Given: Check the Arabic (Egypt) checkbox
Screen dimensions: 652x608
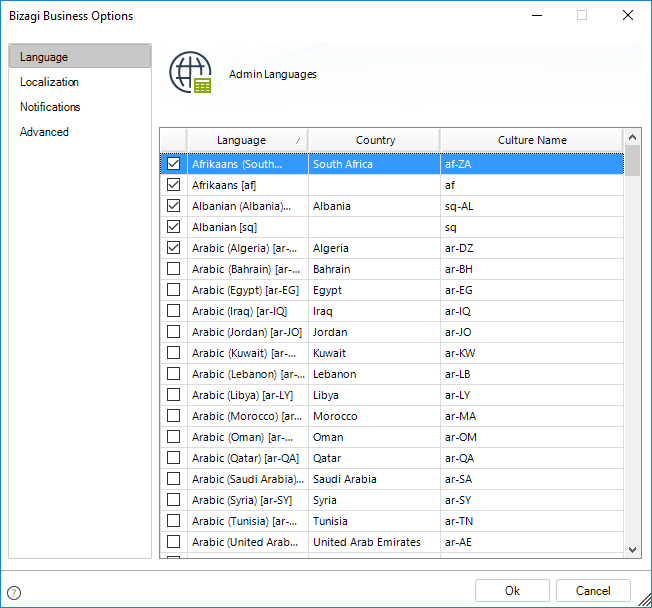Looking at the screenshot, I should (173, 289).
